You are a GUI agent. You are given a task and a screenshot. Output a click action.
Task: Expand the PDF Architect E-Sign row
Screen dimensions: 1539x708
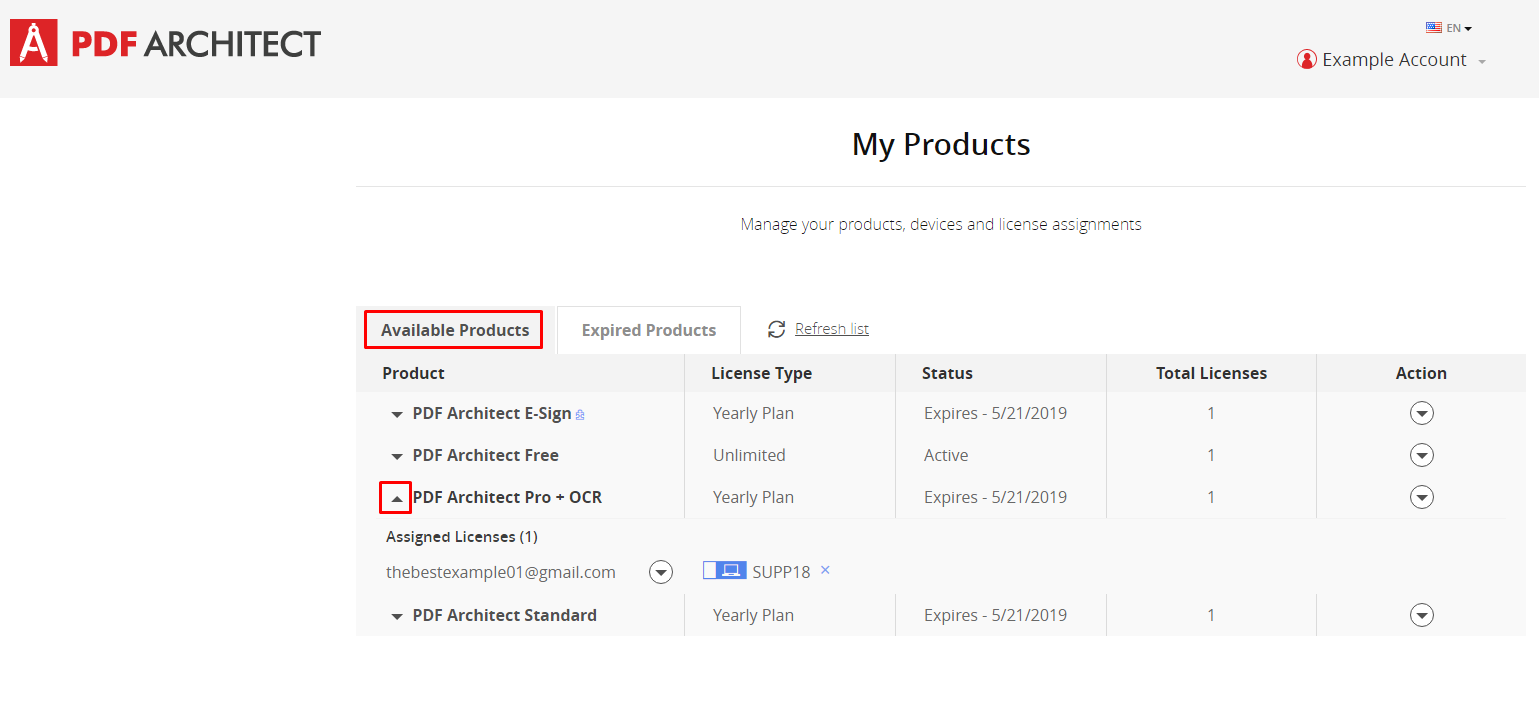tap(397, 414)
